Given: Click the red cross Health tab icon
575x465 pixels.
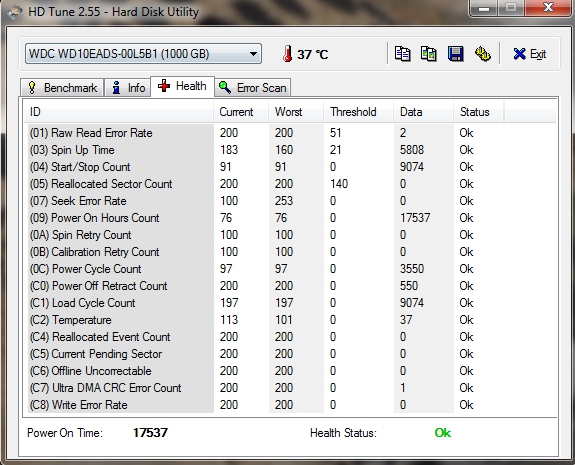Looking at the screenshot, I should pyautogui.click(x=164, y=86).
